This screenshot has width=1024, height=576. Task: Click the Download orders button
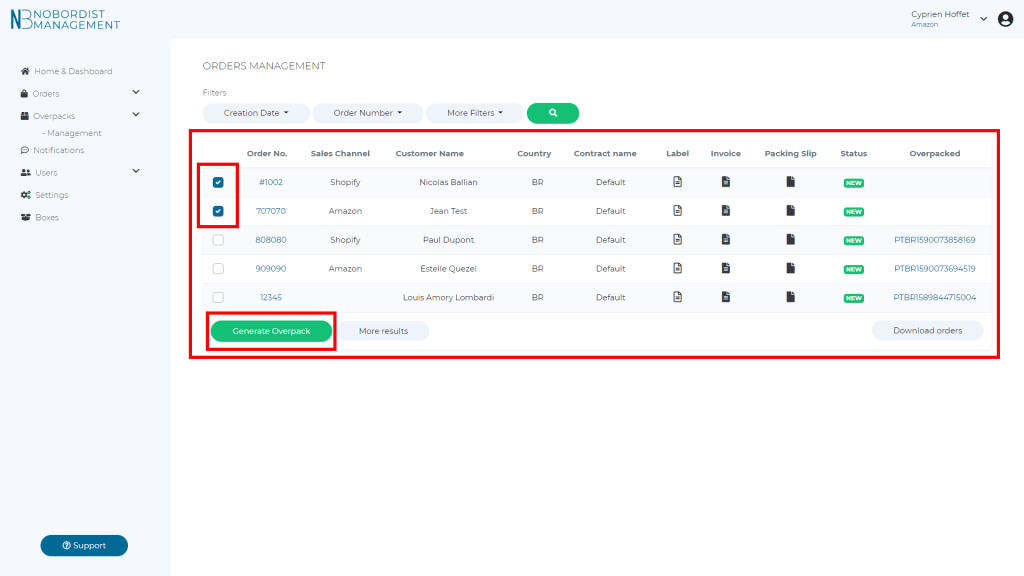click(927, 330)
